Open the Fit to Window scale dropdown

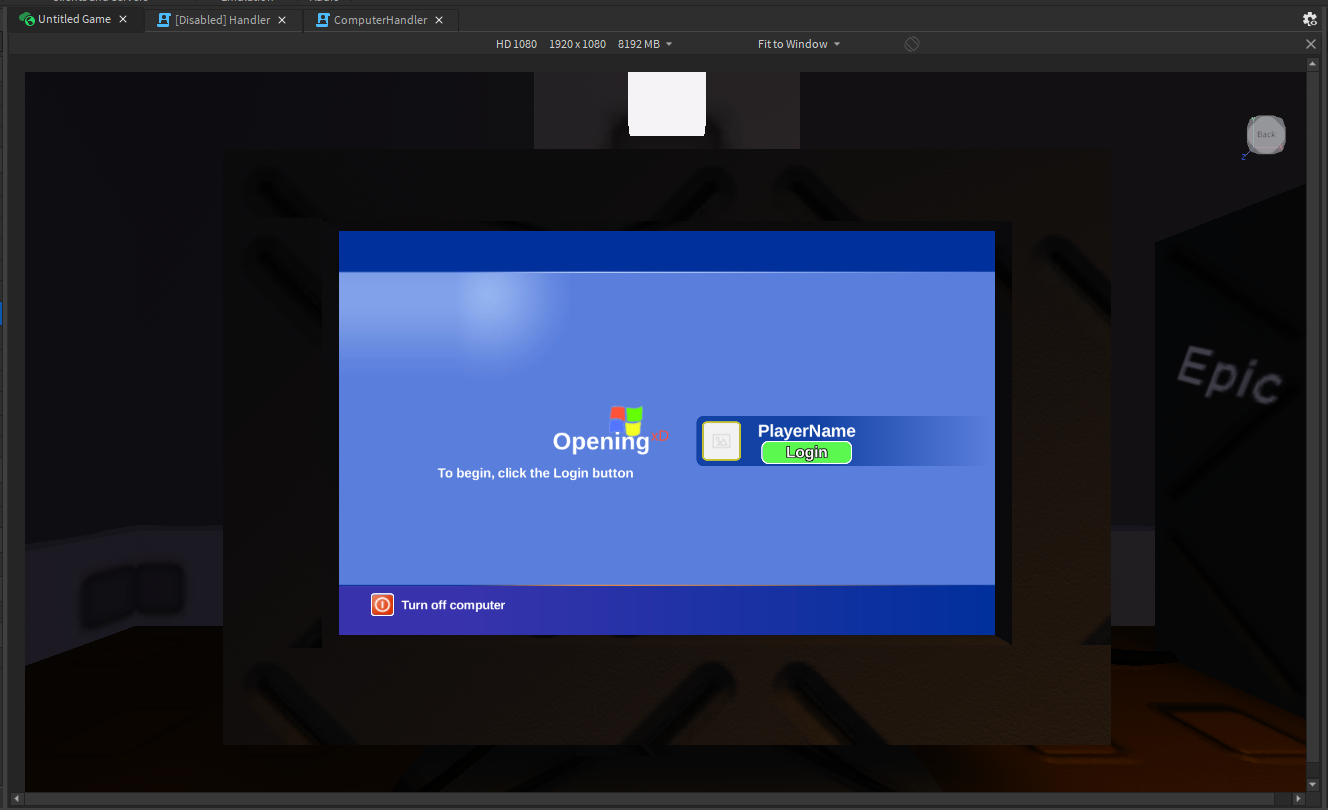coord(799,44)
